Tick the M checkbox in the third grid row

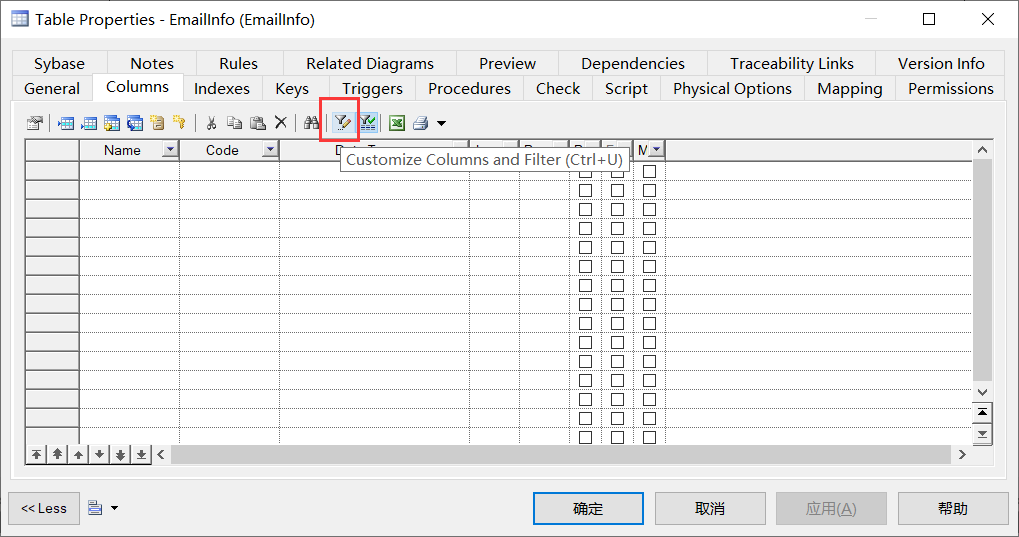coord(649,209)
